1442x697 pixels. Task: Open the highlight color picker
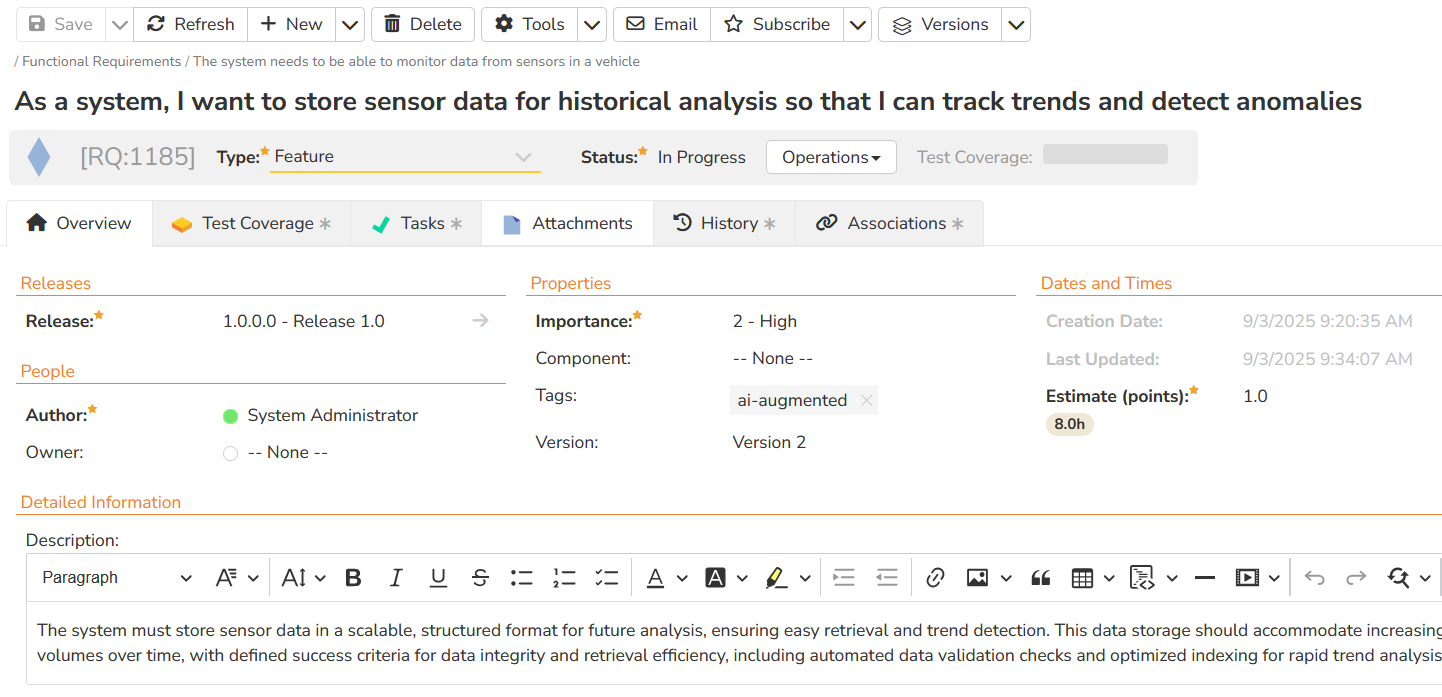tap(804, 578)
